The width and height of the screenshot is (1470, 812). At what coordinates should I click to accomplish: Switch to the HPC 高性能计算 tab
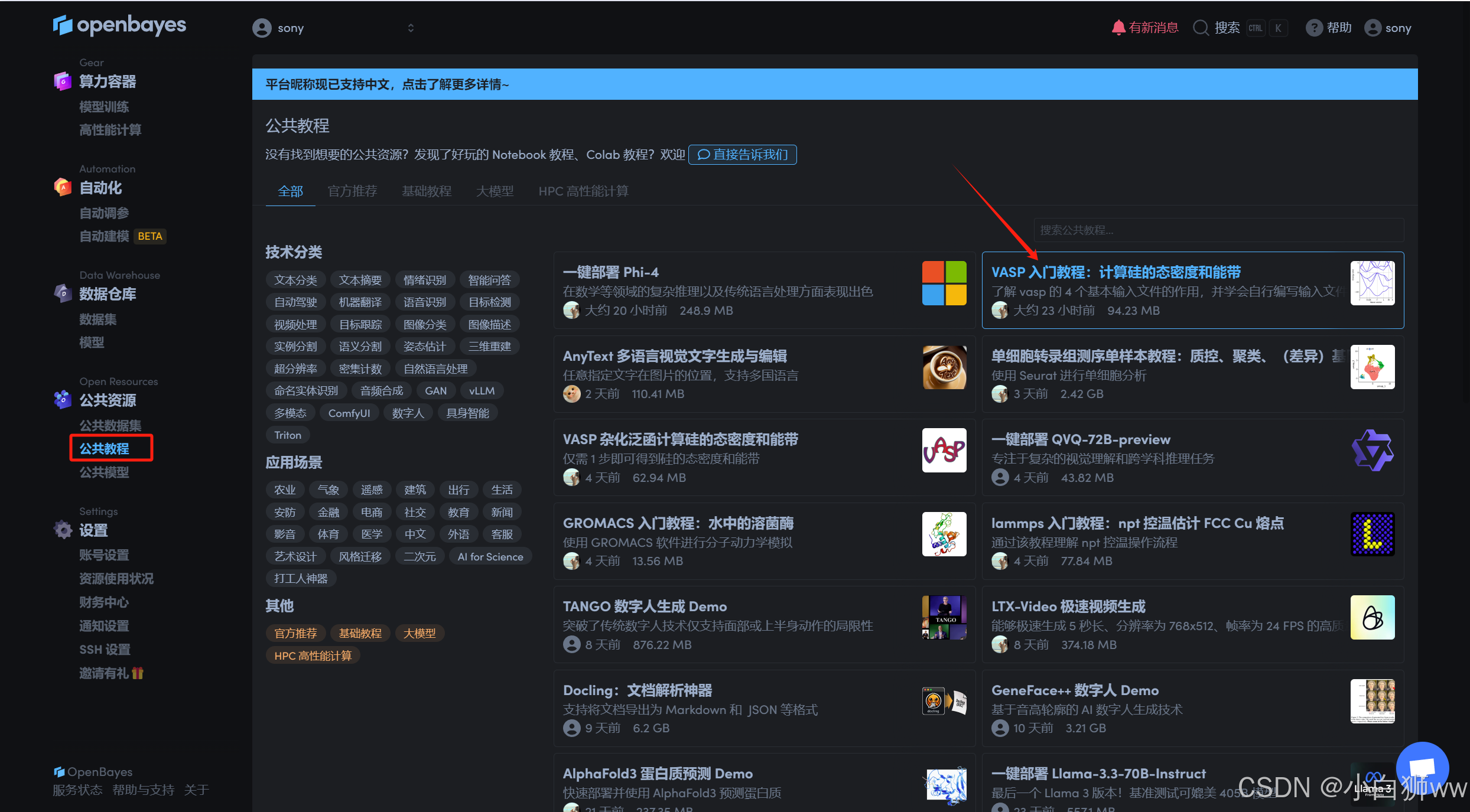[x=583, y=191]
